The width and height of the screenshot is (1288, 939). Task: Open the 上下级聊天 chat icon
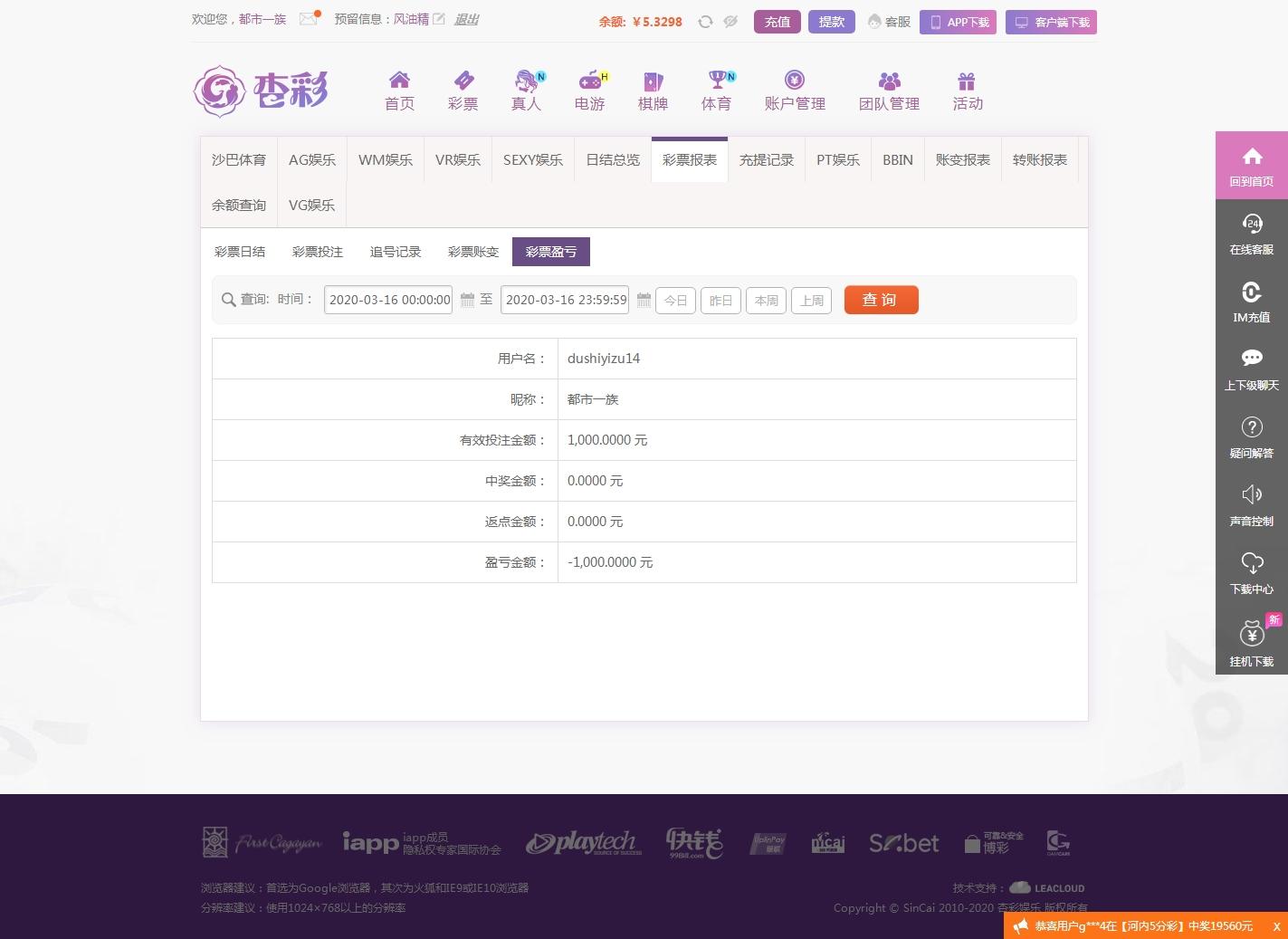pos(1251,366)
